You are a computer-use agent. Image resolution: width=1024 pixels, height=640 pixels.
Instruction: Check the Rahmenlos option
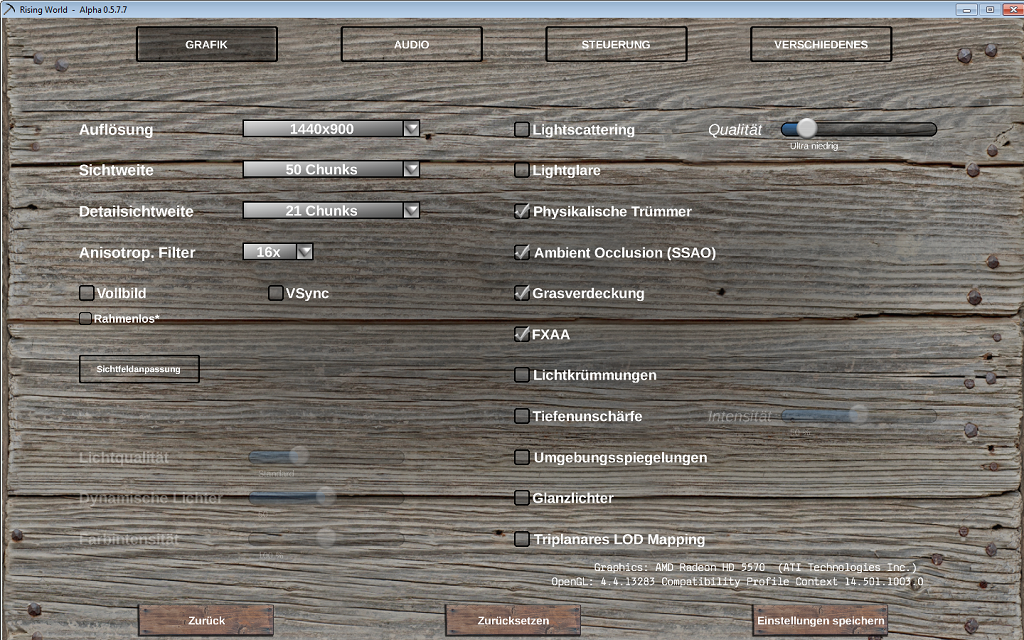tap(86, 319)
